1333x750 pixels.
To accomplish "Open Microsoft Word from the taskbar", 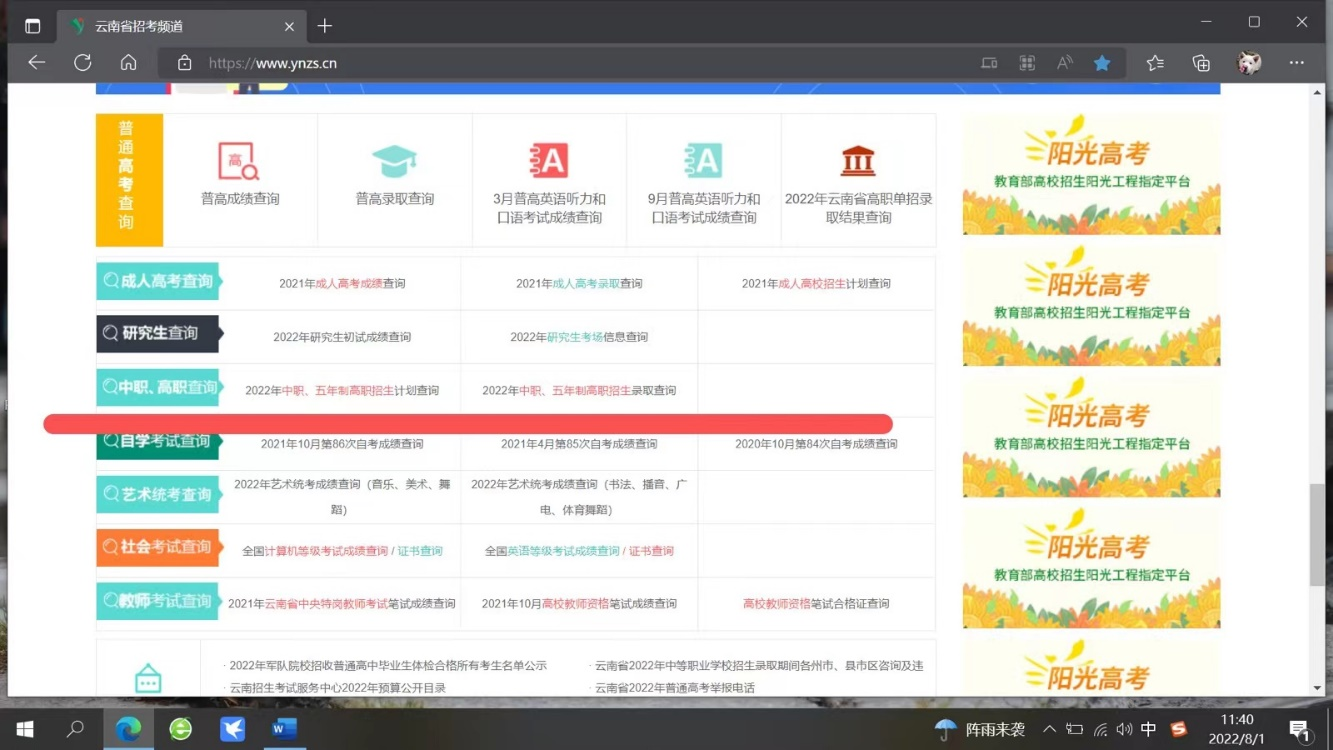I will (x=284, y=729).
